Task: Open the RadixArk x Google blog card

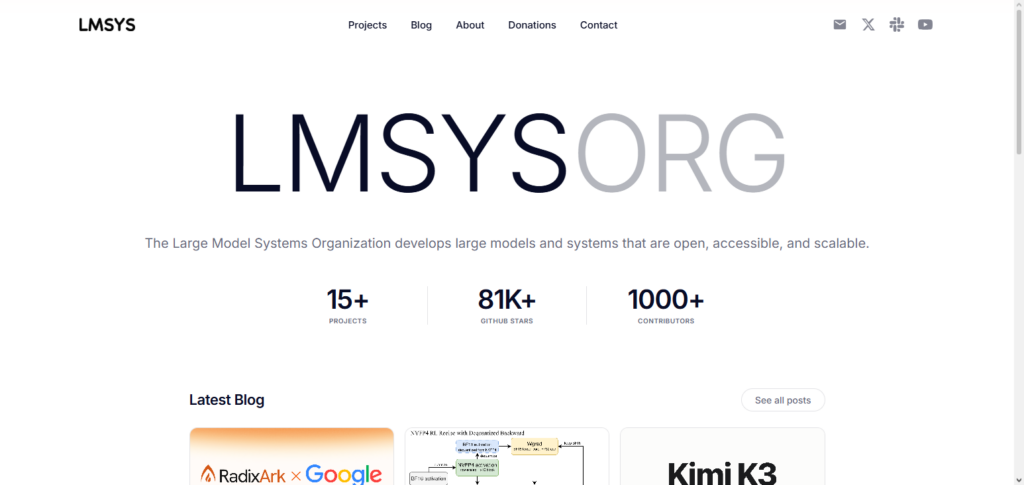Action: point(292,456)
